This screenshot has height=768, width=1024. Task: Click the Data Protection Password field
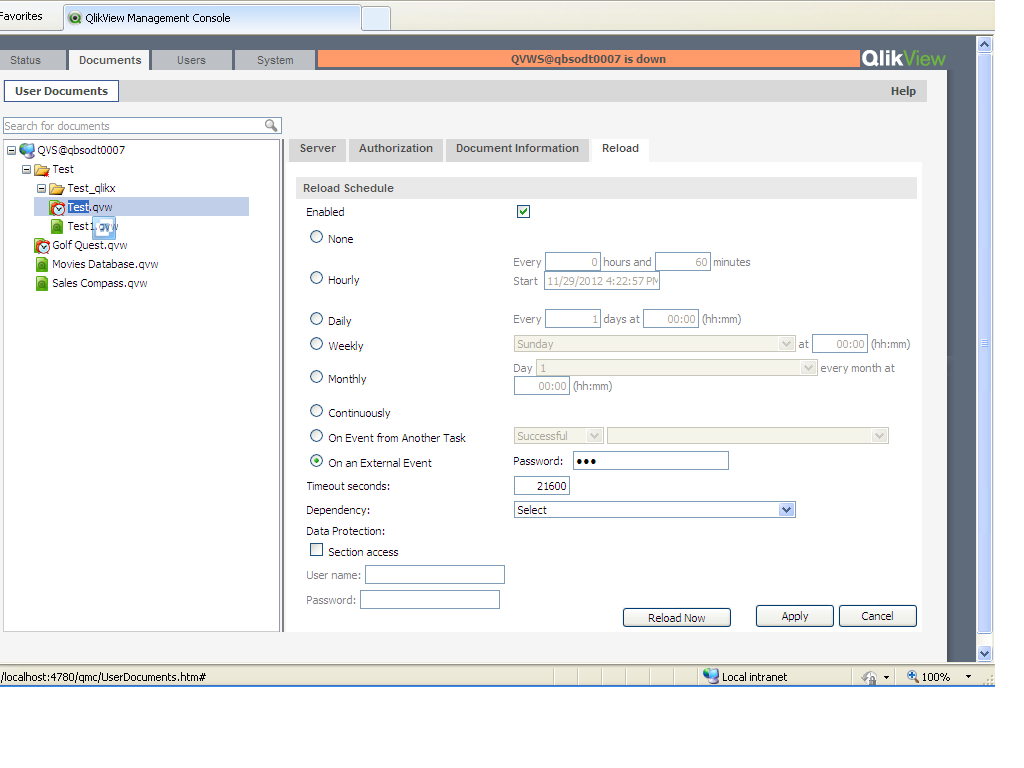430,600
